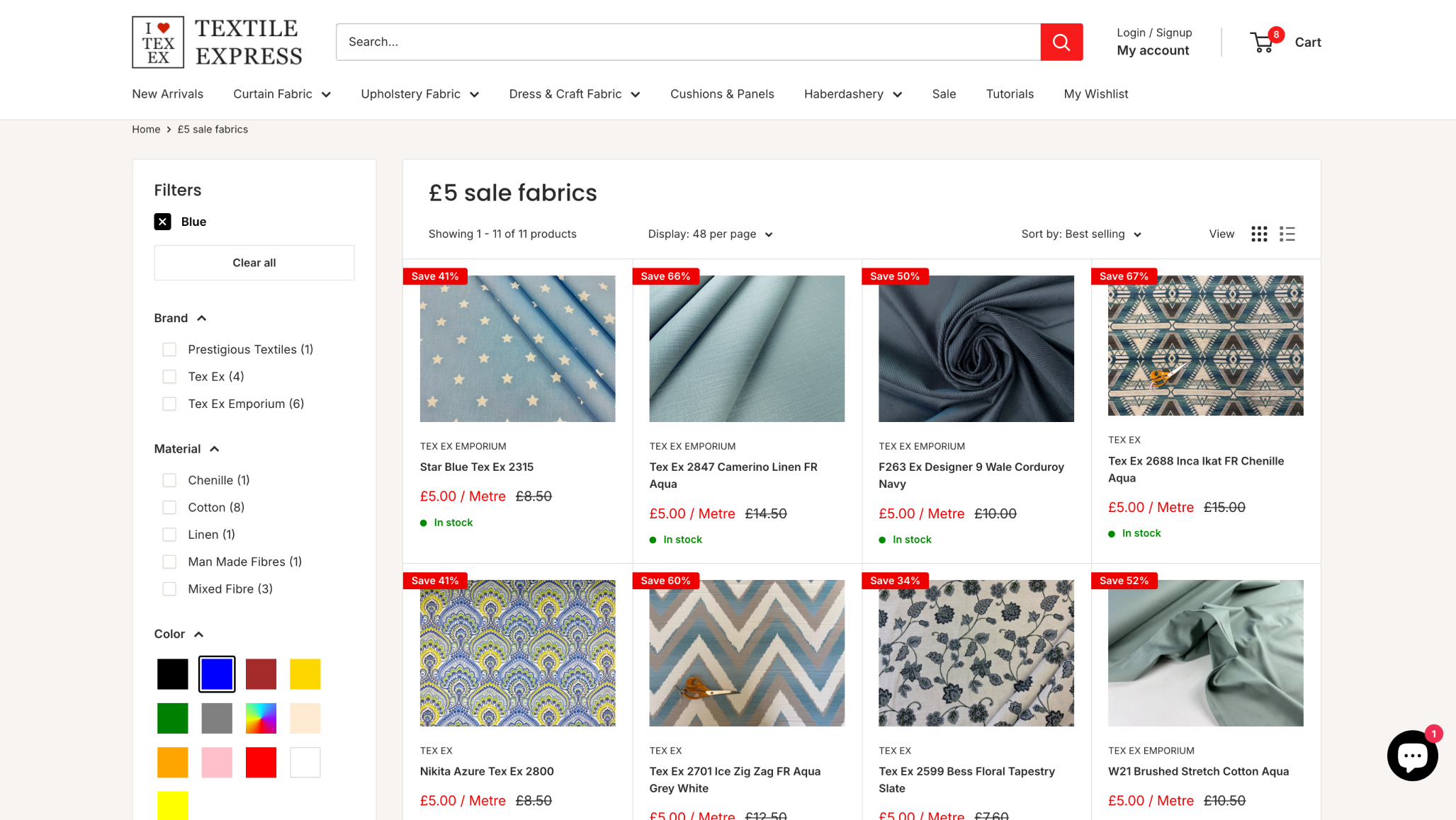
Task: Go to Home breadcrumb link
Action: (x=146, y=130)
